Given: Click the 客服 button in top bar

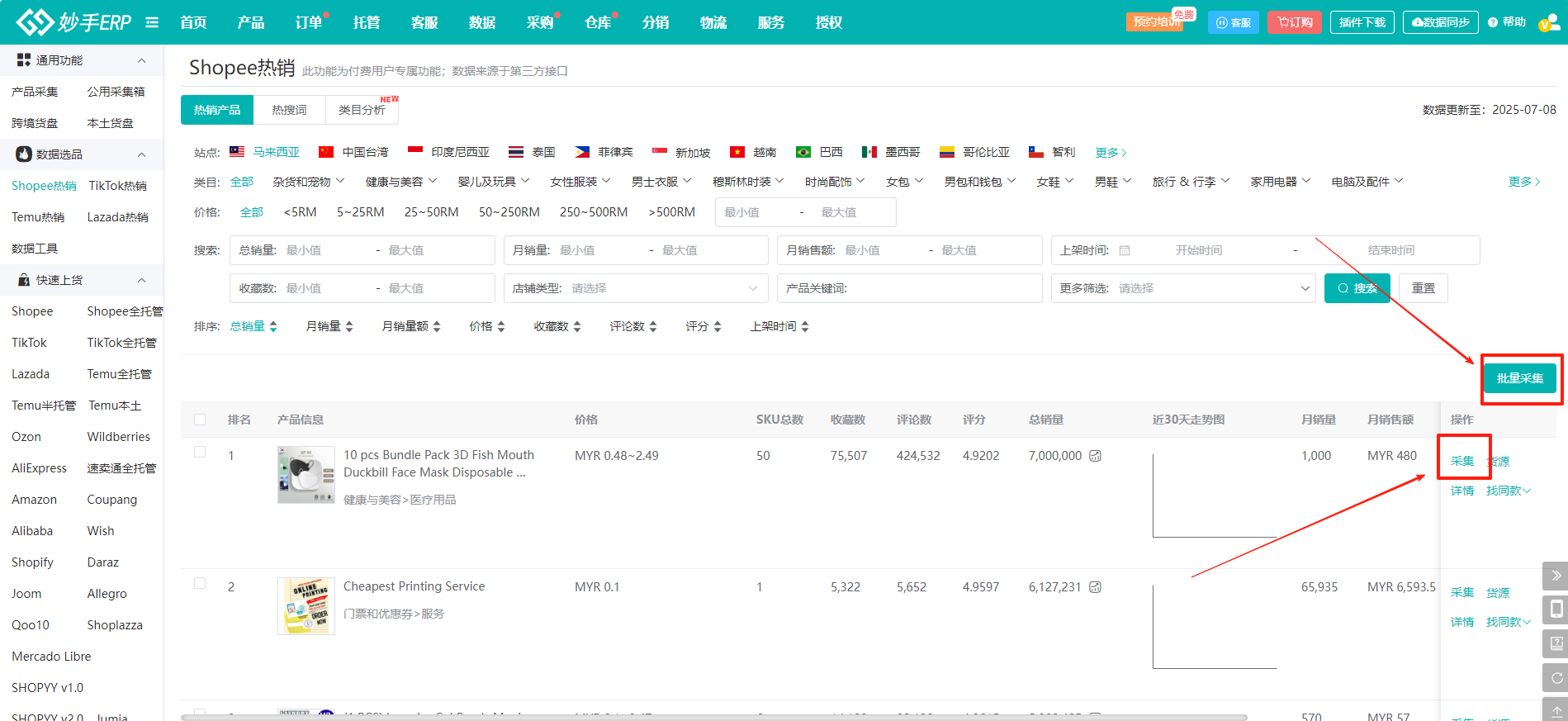Looking at the screenshot, I should point(1234,22).
